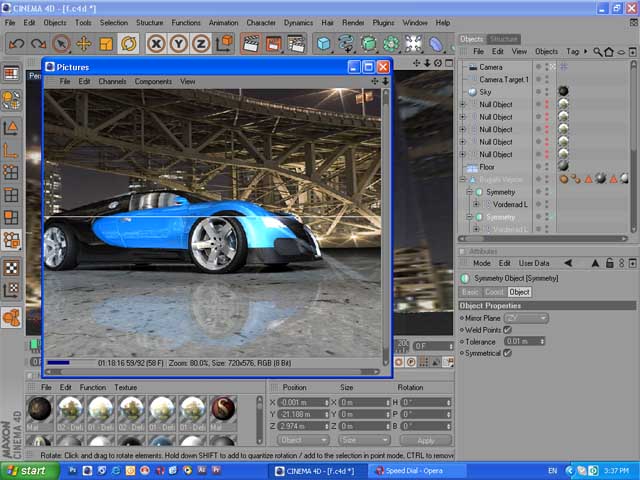Screen dimensions: 640x480
Task: Expand the last Null Object
Action: [x=462, y=154]
